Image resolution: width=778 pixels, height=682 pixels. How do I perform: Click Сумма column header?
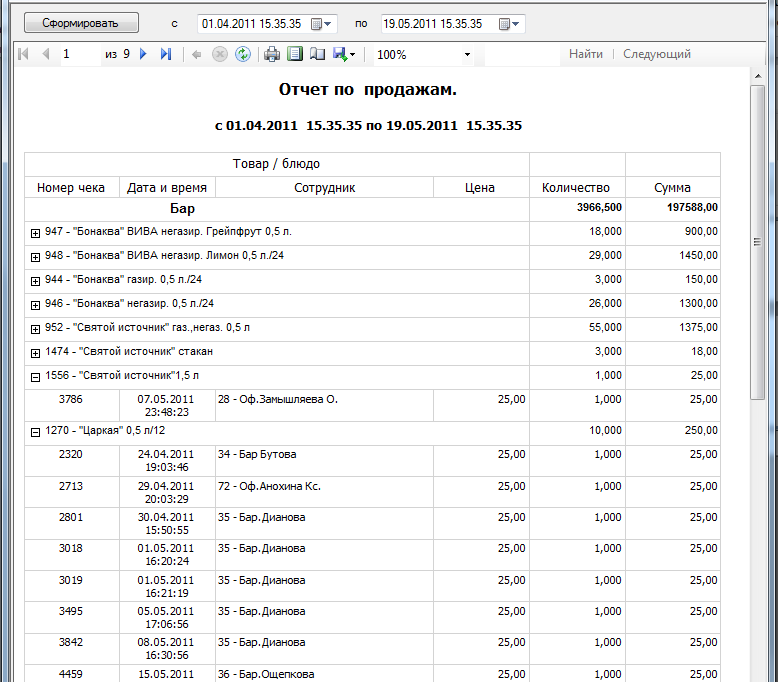click(x=672, y=187)
